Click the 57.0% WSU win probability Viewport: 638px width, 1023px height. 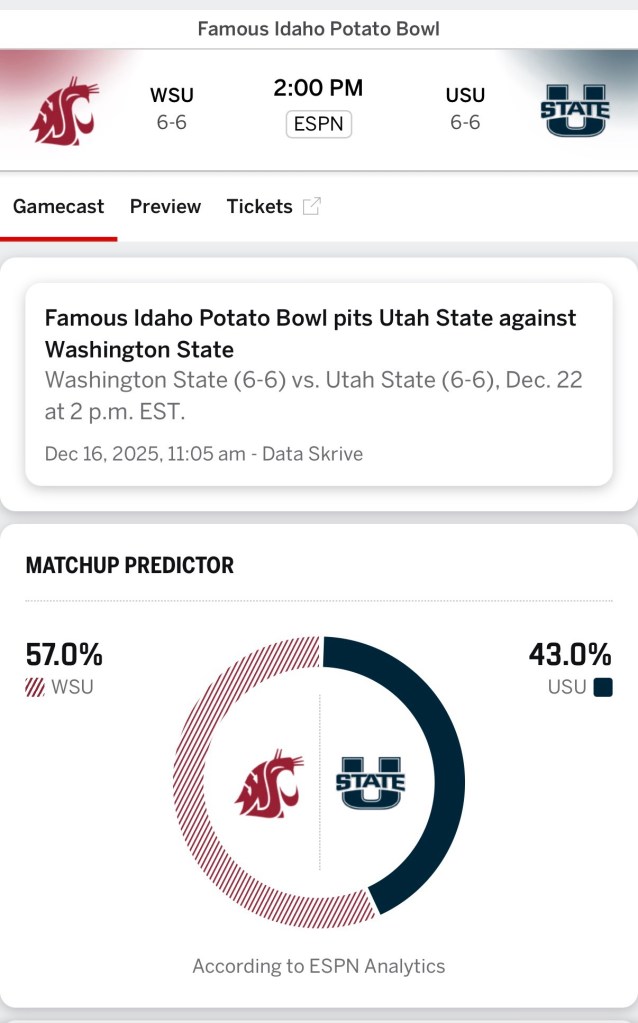[64, 655]
